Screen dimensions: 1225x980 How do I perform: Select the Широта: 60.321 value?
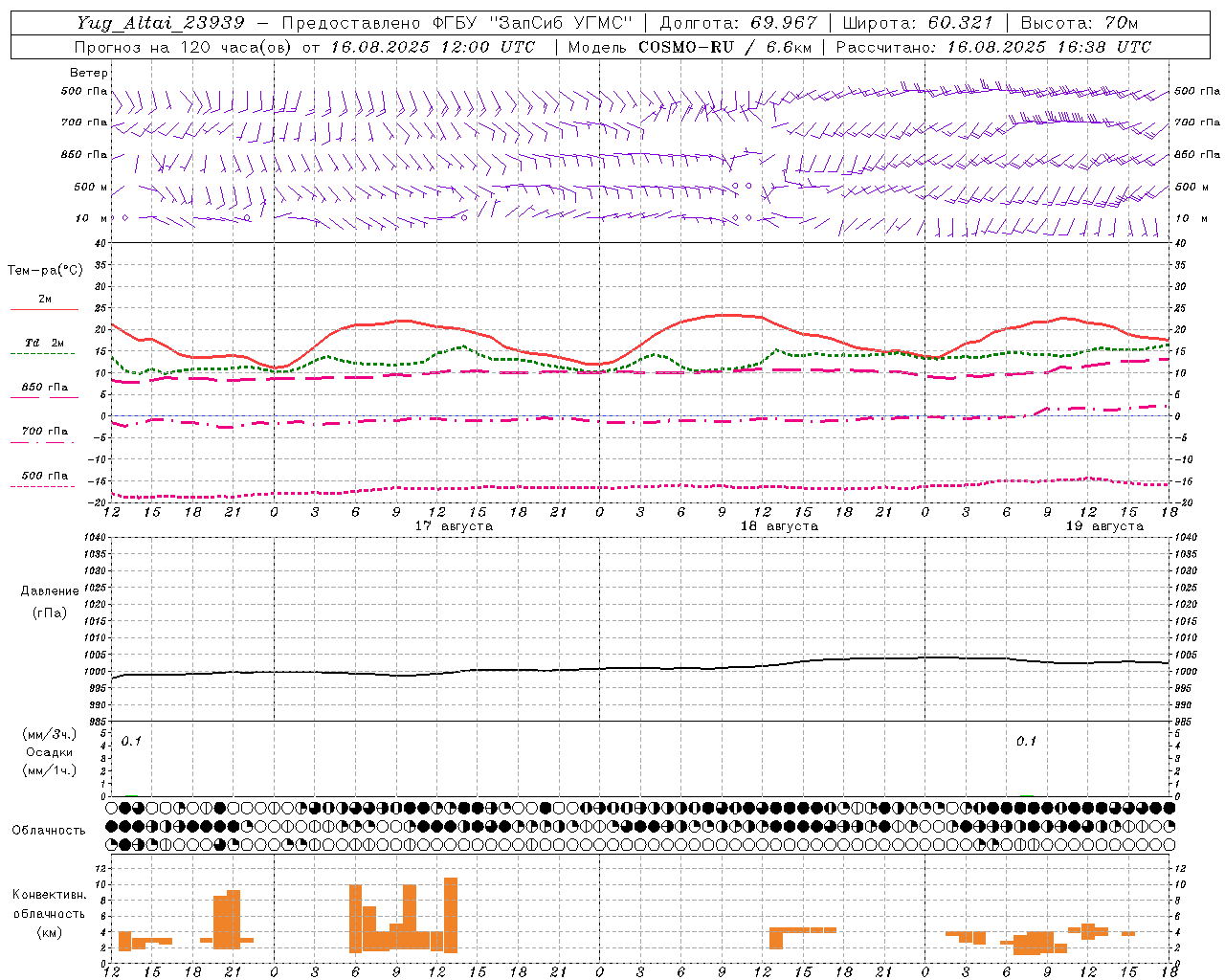point(918,23)
